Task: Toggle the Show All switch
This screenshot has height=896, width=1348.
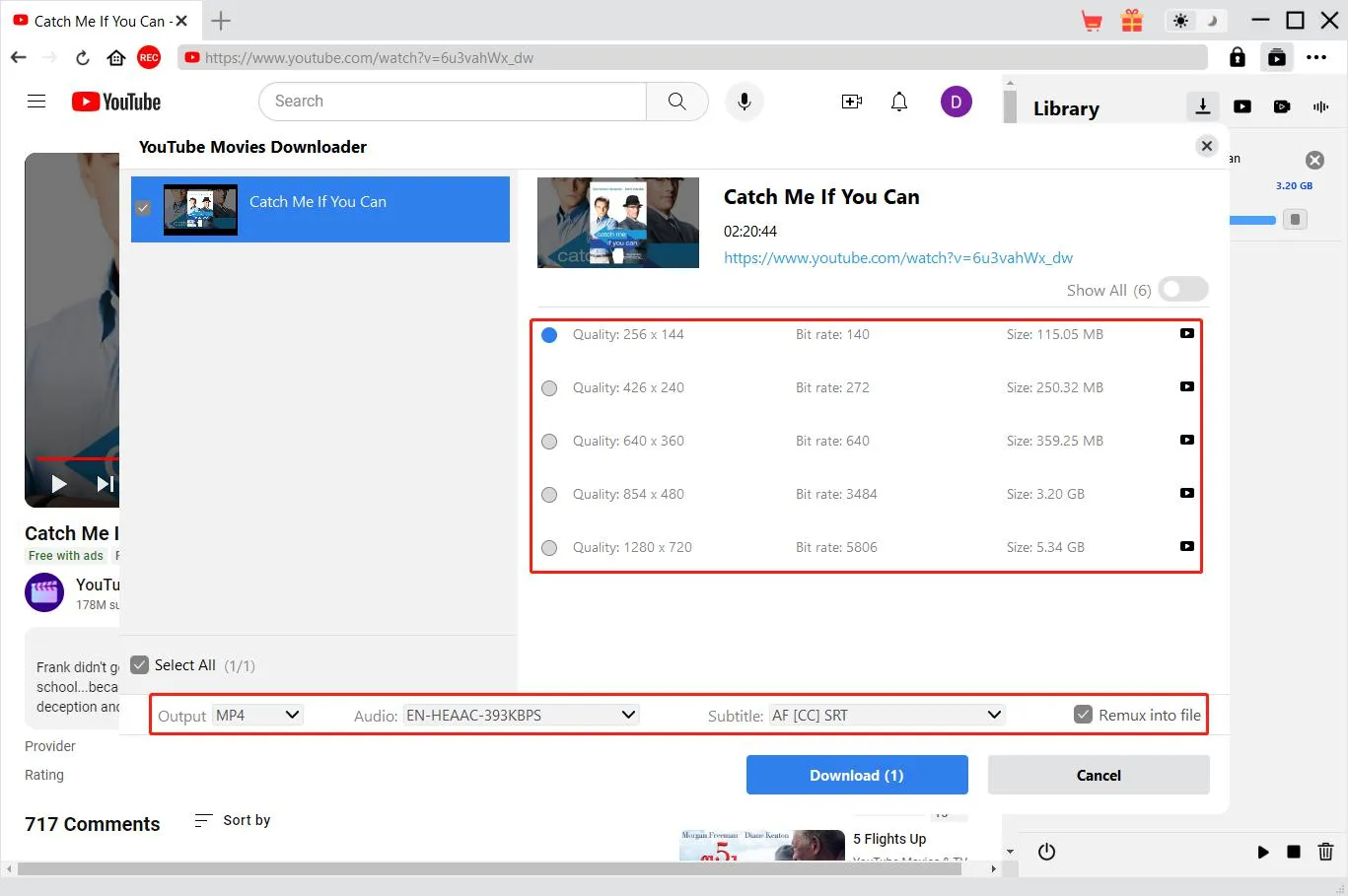Action: (x=1182, y=290)
